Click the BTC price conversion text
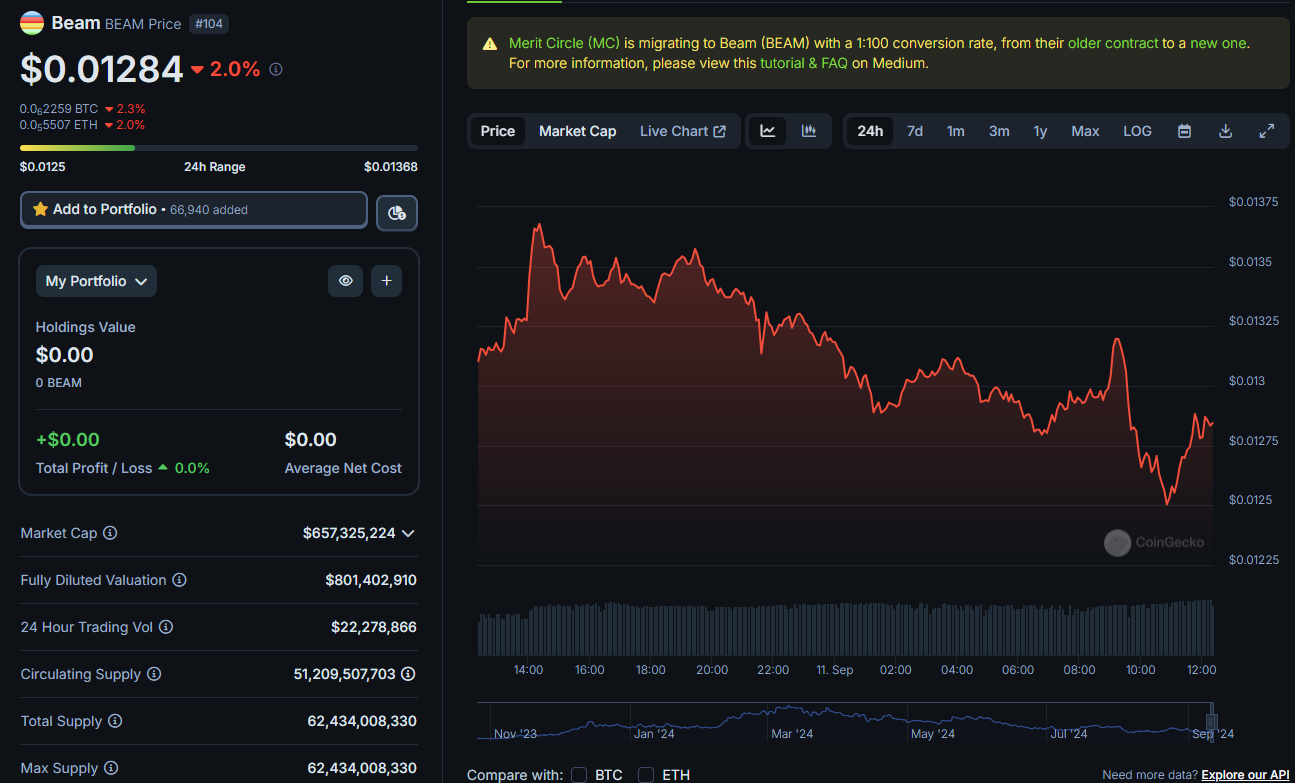The height and width of the screenshot is (783, 1295). (x=59, y=109)
